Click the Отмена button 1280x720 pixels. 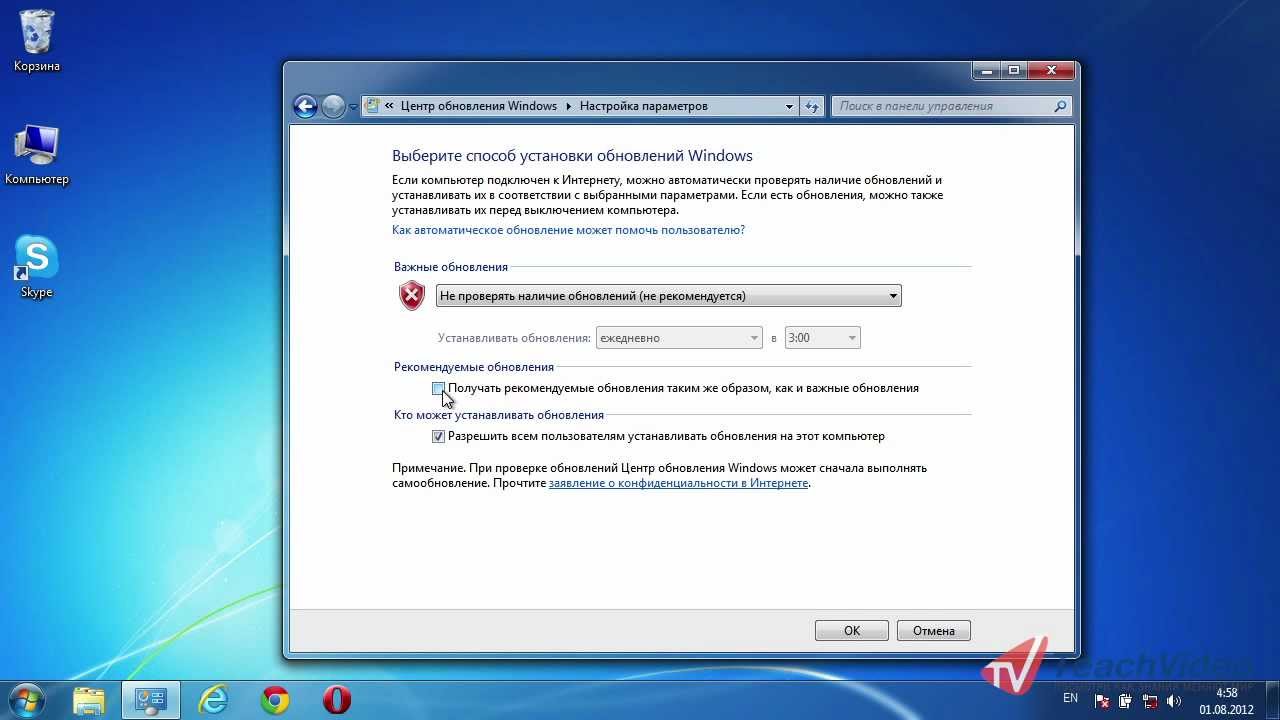pyautogui.click(x=934, y=630)
